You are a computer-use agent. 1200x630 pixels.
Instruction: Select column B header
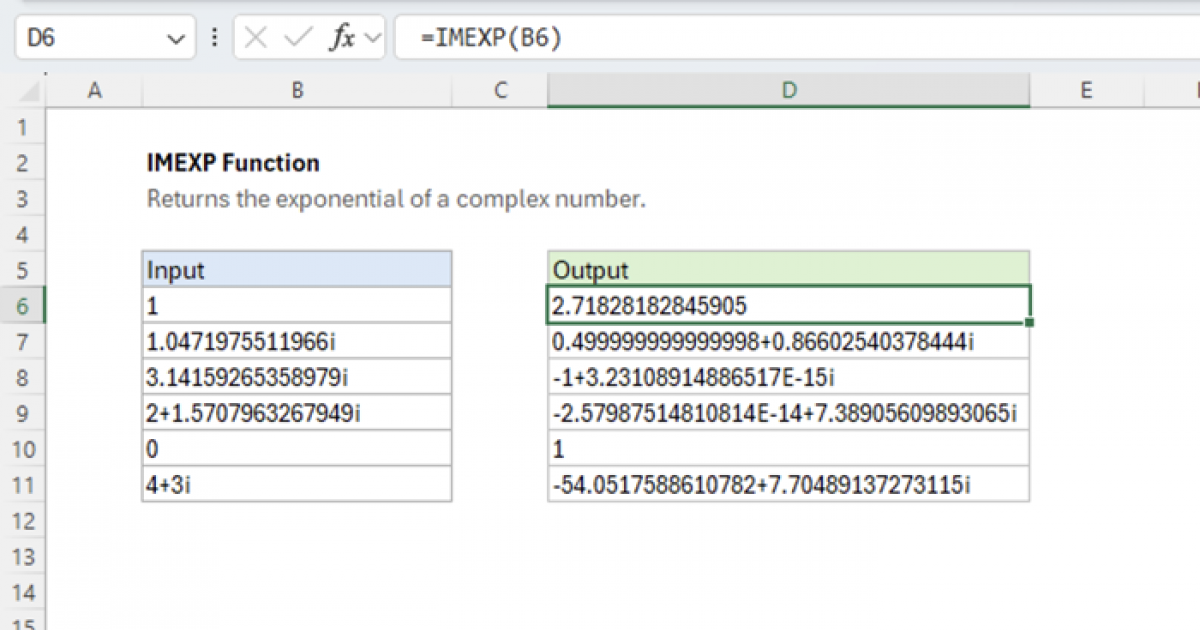pyautogui.click(x=297, y=91)
